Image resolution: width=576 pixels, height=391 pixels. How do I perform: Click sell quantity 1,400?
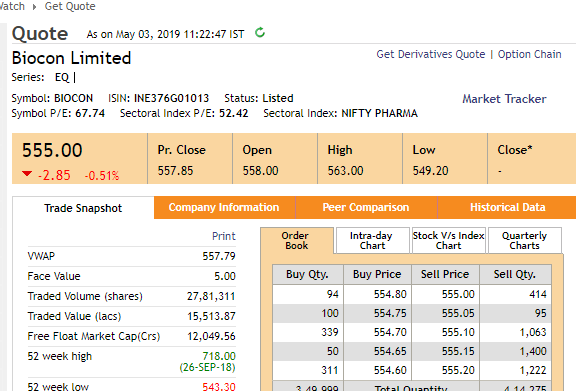pyautogui.click(x=533, y=351)
